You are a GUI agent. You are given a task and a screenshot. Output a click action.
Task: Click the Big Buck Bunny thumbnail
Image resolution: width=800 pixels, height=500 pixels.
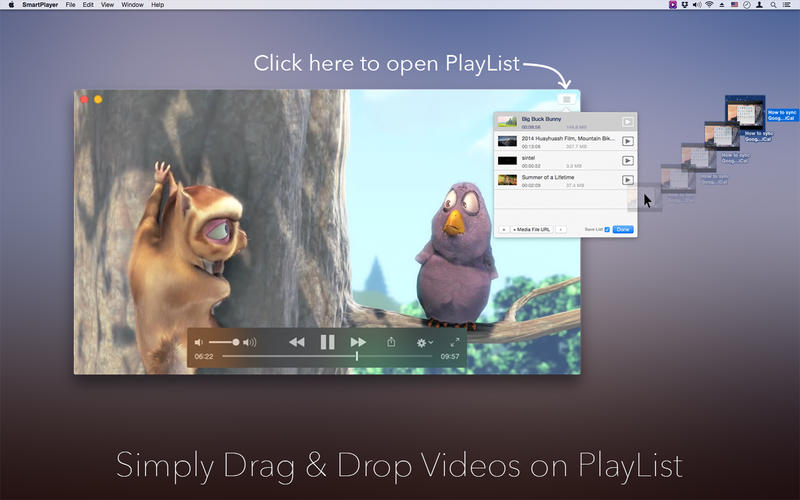click(507, 121)
